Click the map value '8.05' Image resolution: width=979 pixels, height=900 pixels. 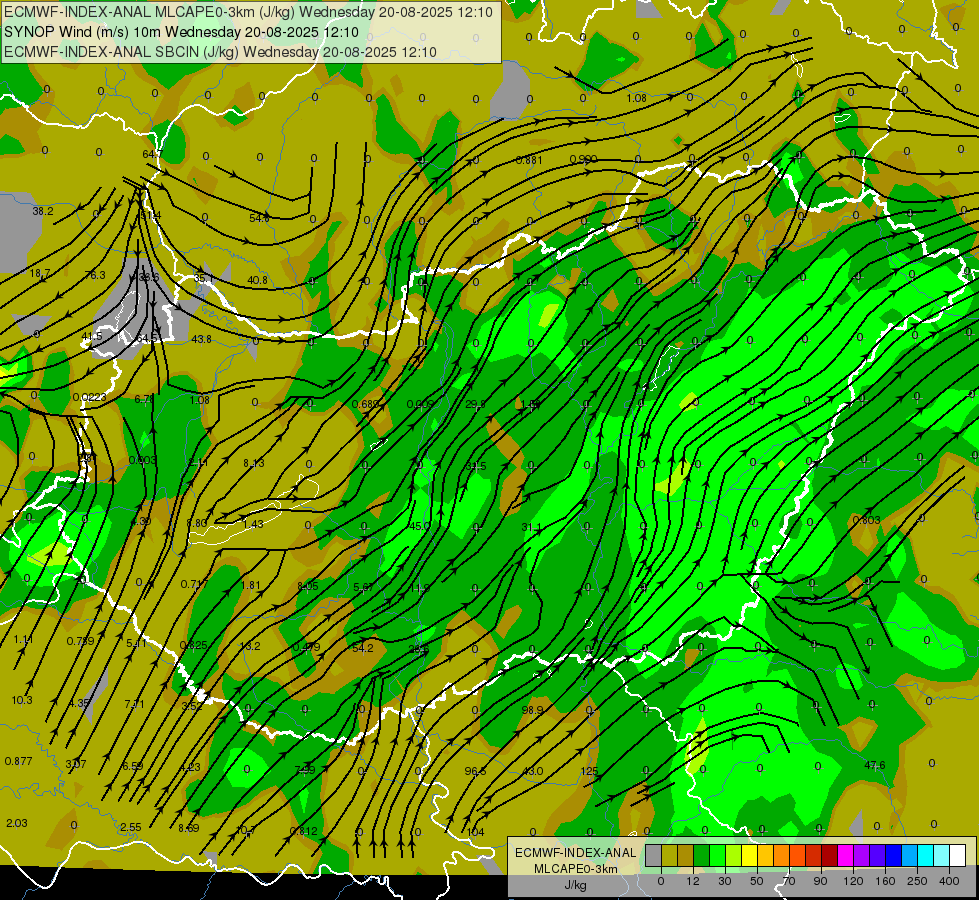pos(308,586)
